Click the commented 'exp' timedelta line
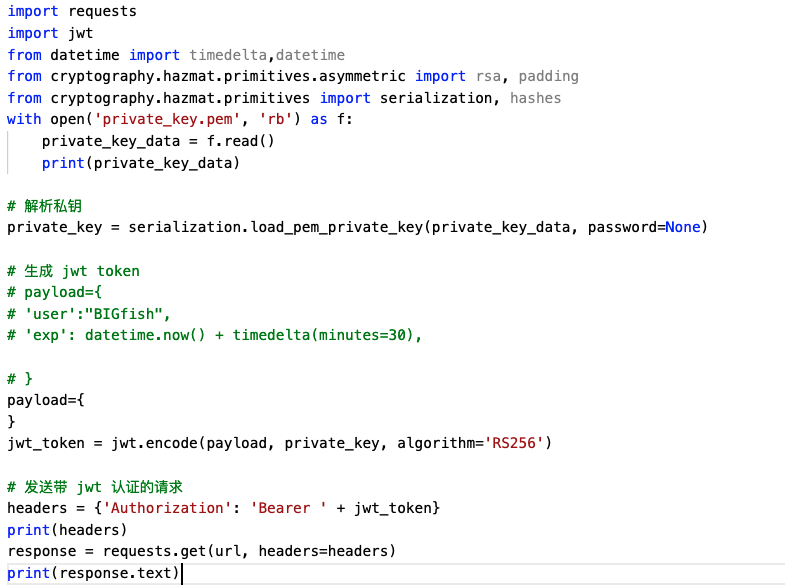 [214, 335]
